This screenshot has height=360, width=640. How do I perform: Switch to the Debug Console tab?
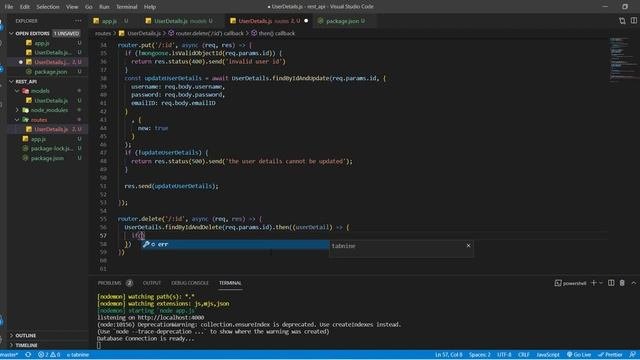(190, 283)
